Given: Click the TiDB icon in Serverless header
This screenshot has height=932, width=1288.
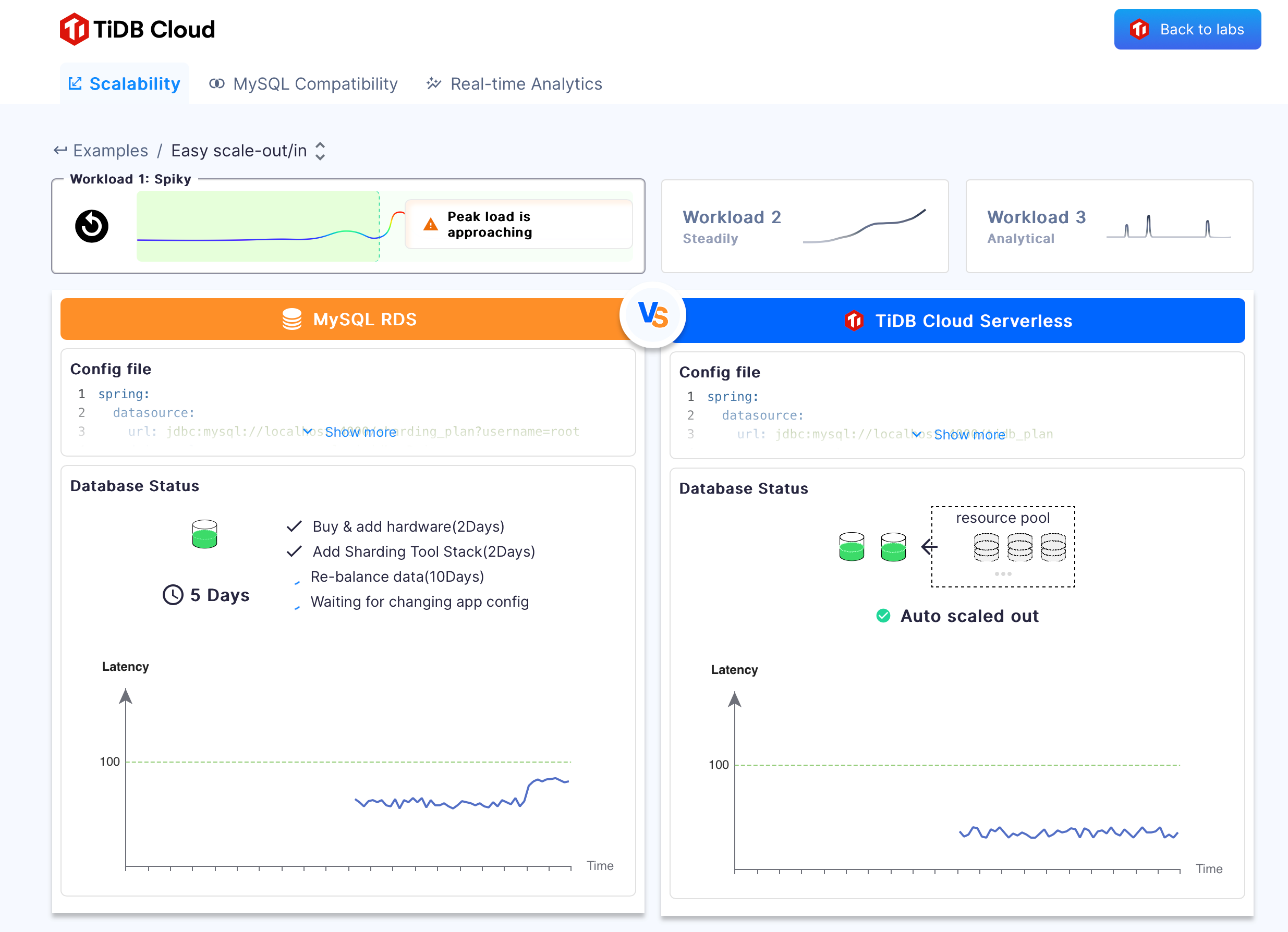Looking at the screenshot, I should (x=854, y=321).
